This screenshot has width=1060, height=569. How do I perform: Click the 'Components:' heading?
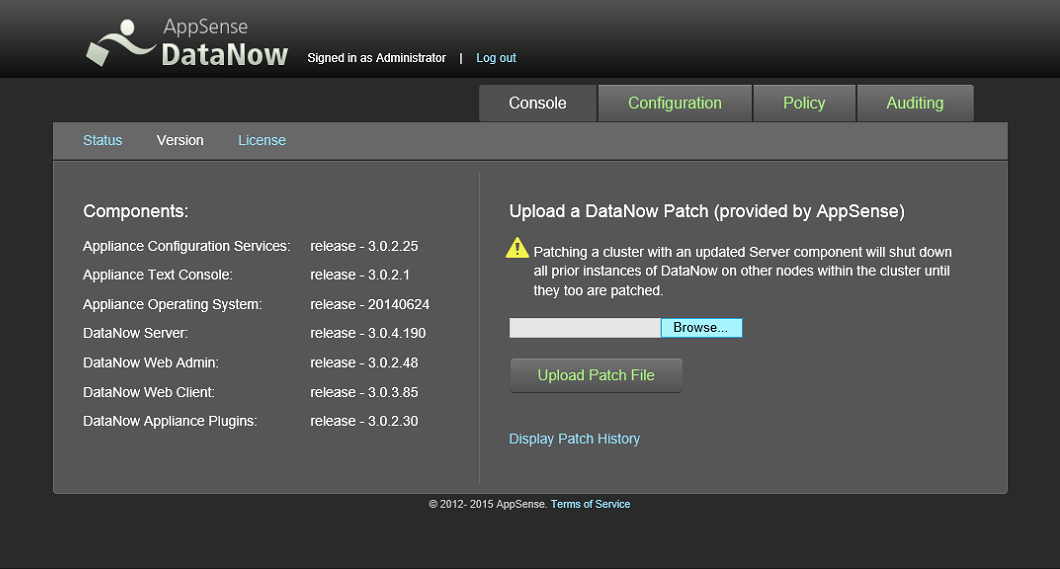click(x=135, y=212)
